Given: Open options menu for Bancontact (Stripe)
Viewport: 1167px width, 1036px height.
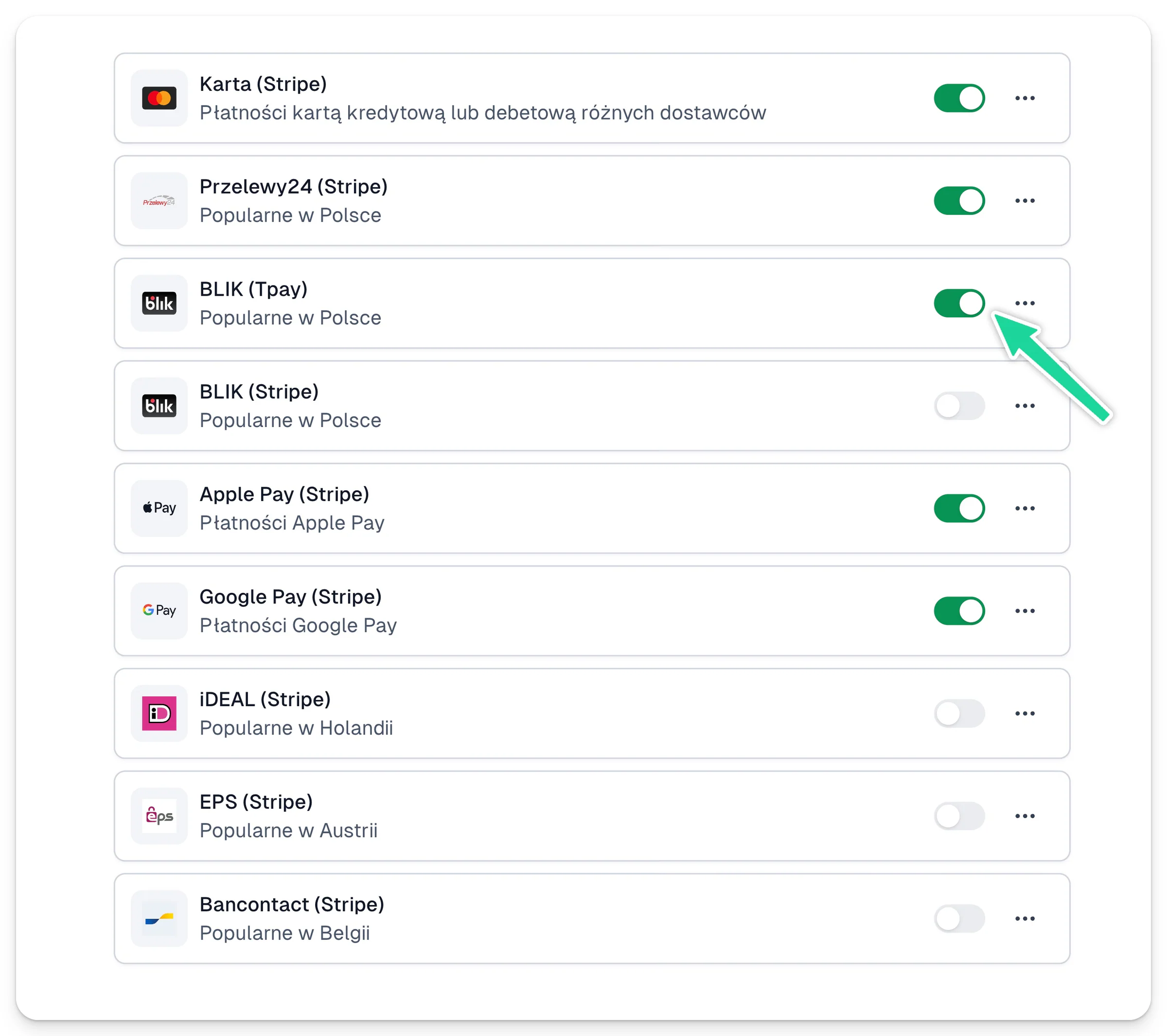Looking at the screenshot, I should click(1025, 918).
